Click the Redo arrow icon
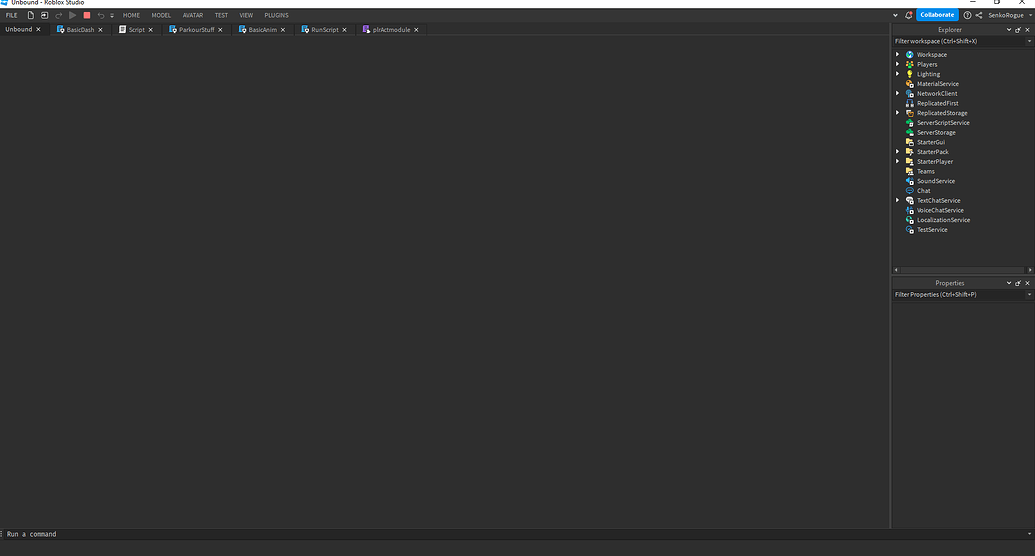 pos(59,15)
